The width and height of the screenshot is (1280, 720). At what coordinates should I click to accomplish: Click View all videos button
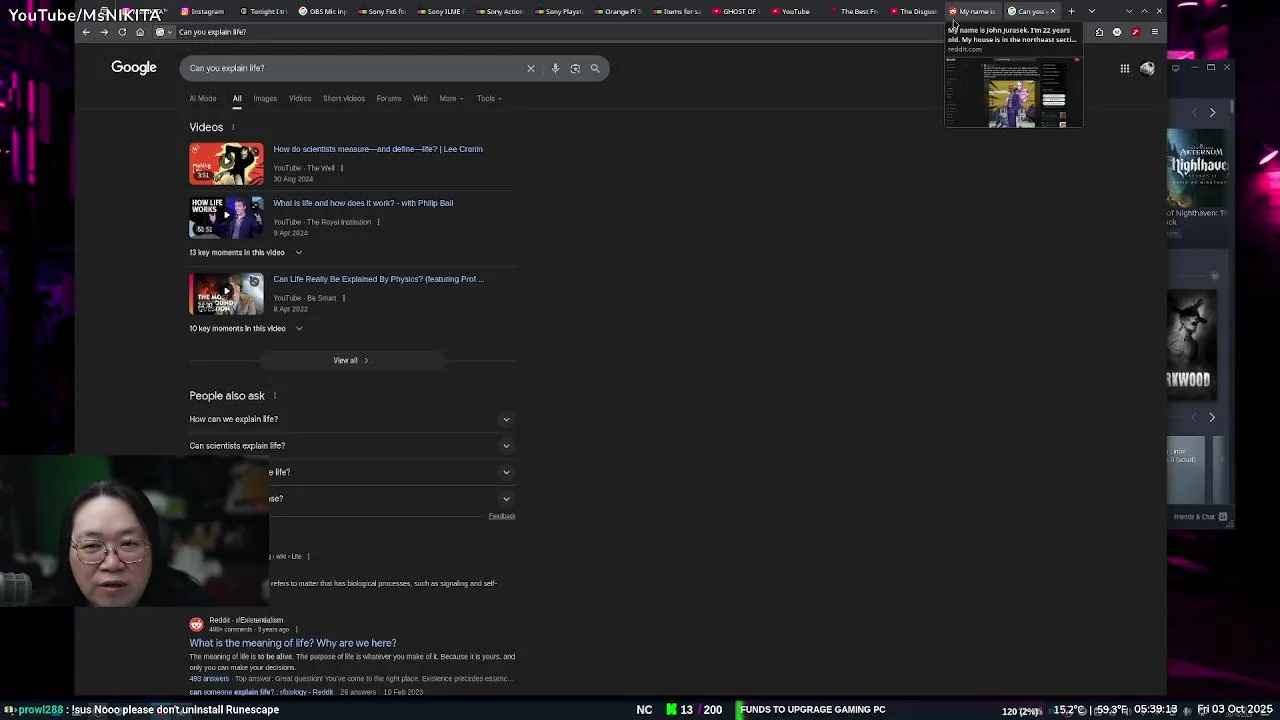(351, 360)
